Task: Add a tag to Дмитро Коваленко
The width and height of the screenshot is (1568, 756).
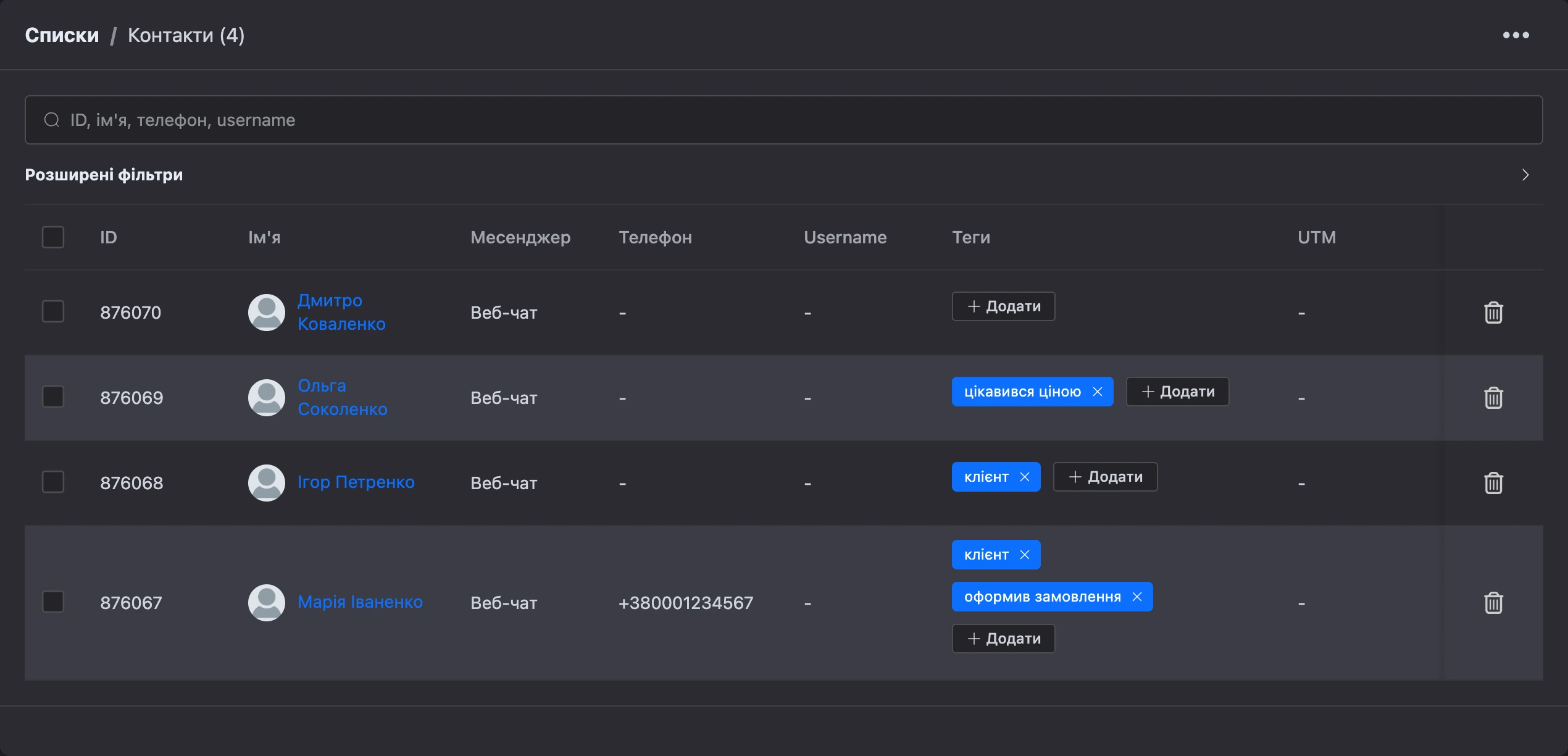Action: pos(1004,306)
